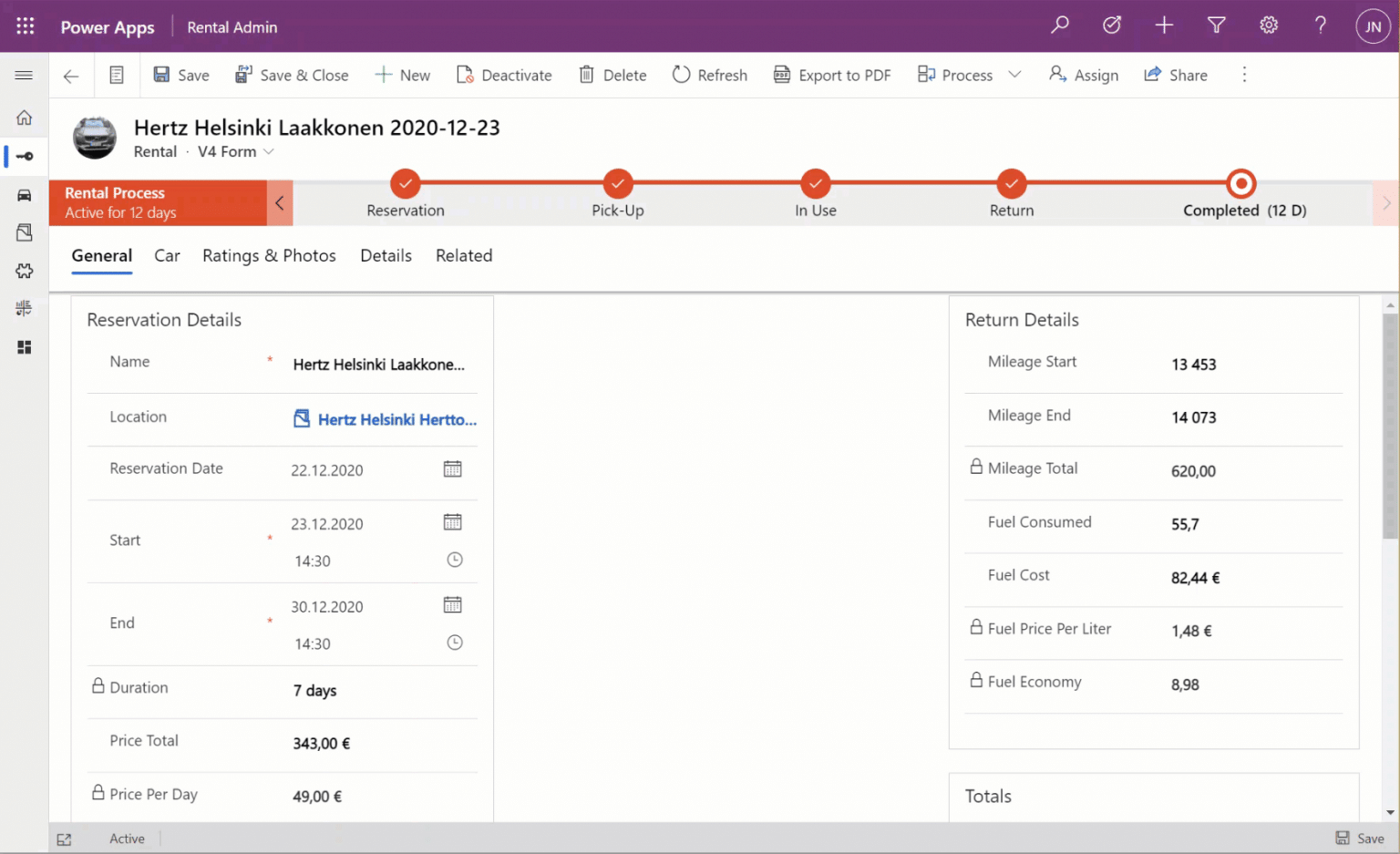Click Save in the status bar
1400x854 pixels.
click(x=1360, y=839)
